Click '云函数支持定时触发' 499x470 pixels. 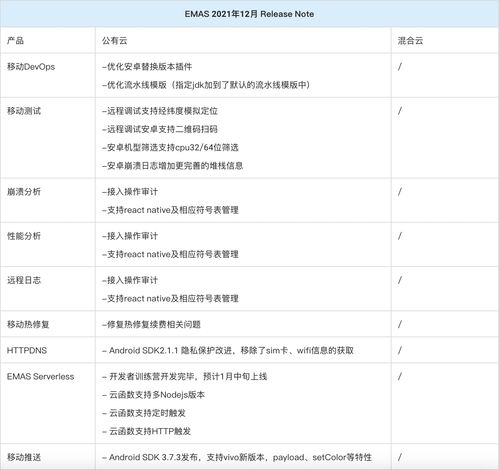coord(144,413)
